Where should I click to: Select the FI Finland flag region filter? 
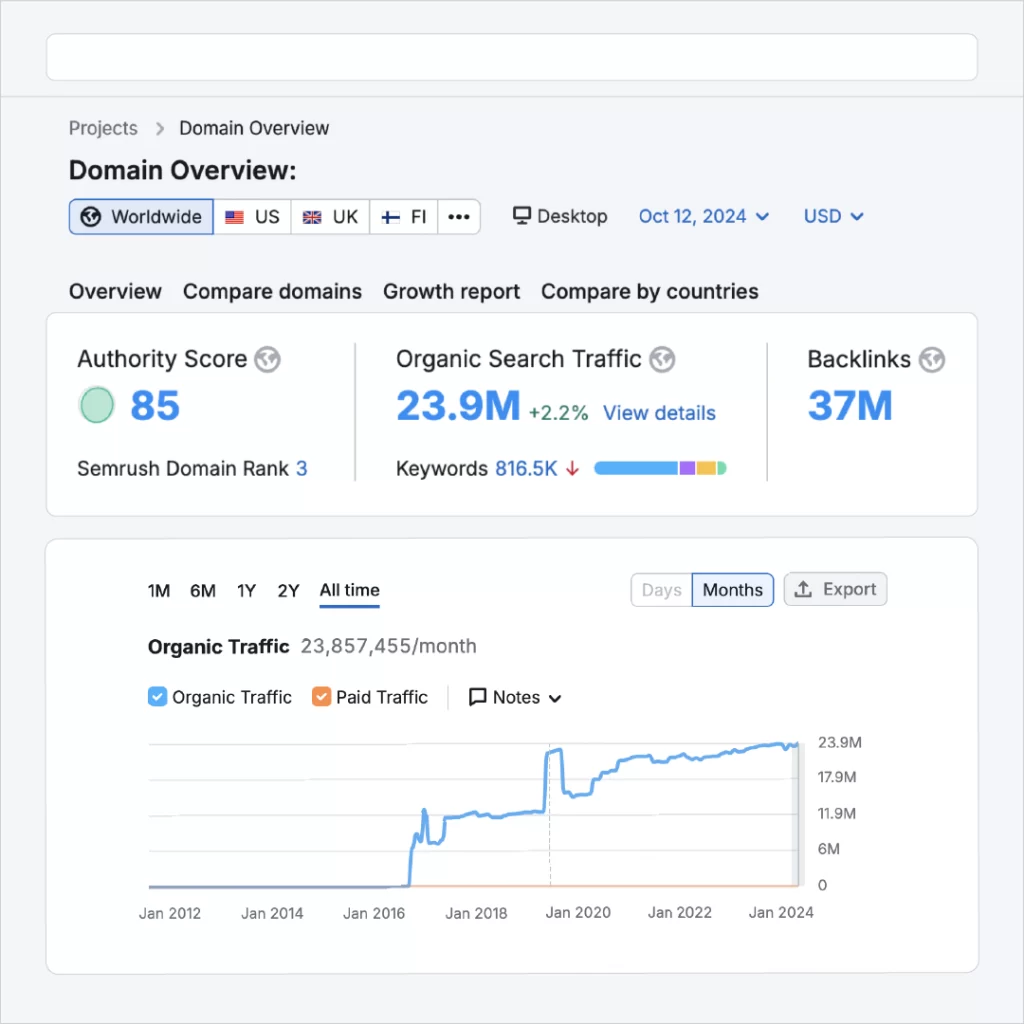coord(404,217)
